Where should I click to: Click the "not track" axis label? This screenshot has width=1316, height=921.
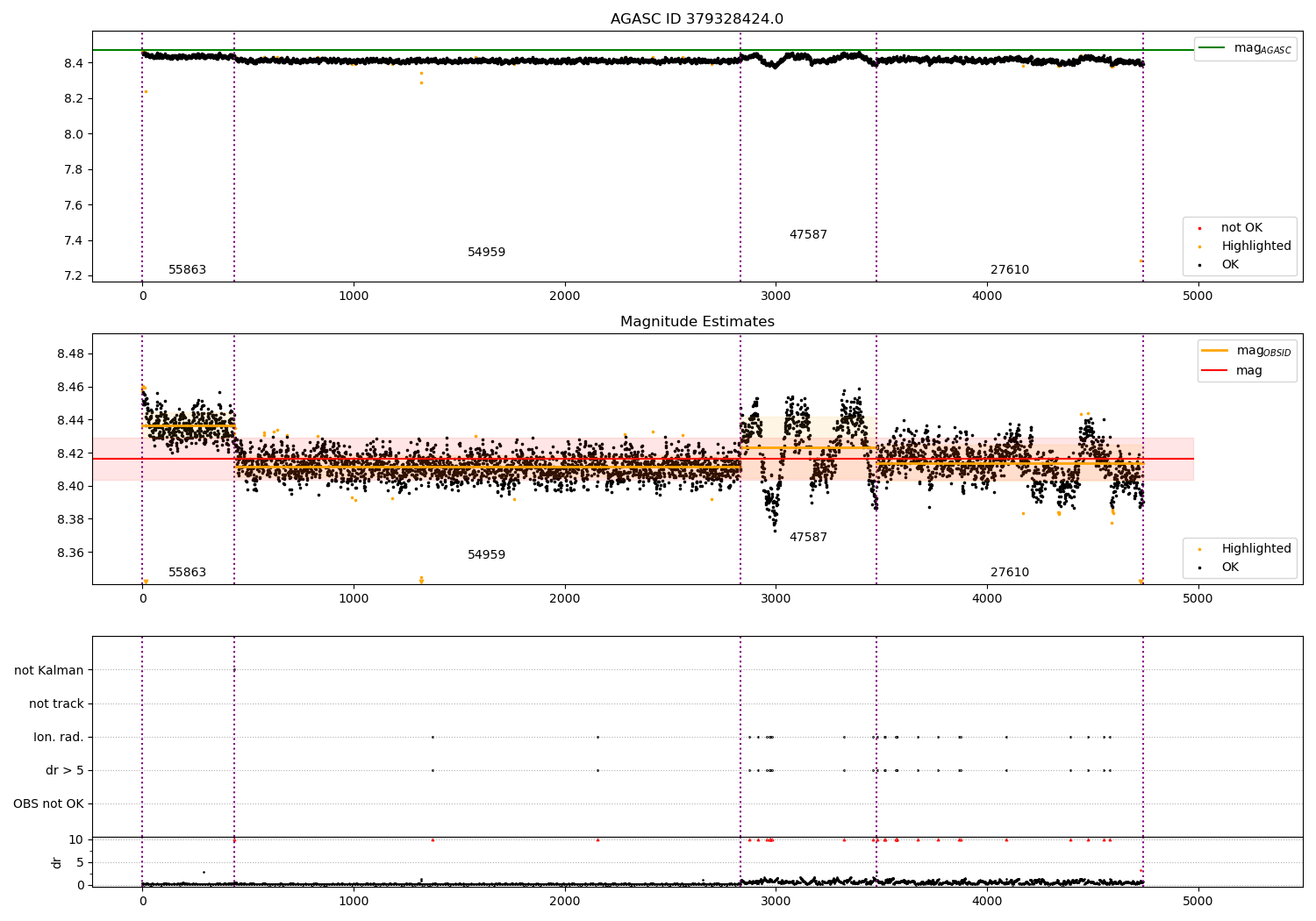56,703
